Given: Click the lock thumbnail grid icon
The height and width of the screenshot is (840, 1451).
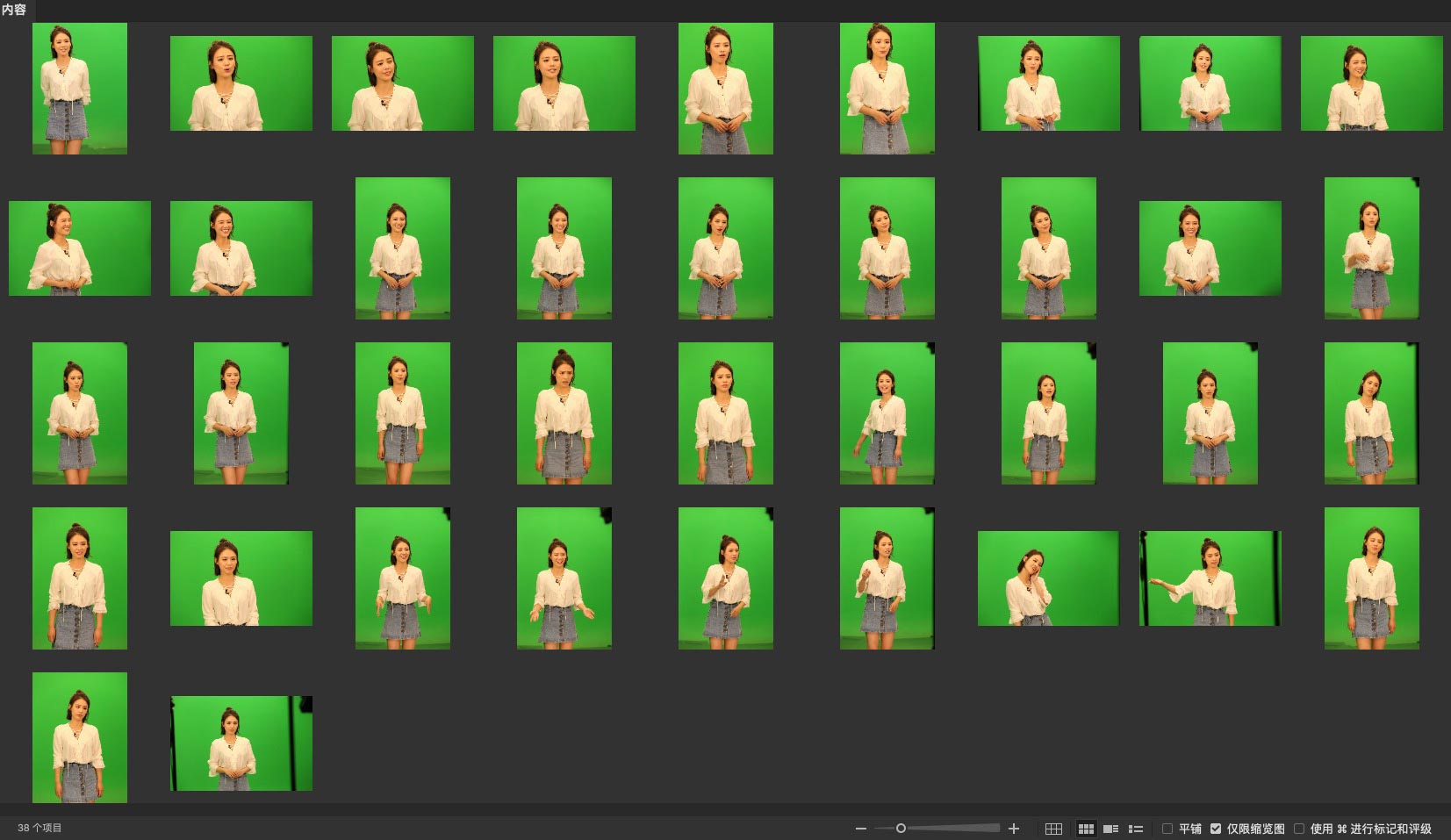Looking at the screenshot, I should coord(1053,829).
